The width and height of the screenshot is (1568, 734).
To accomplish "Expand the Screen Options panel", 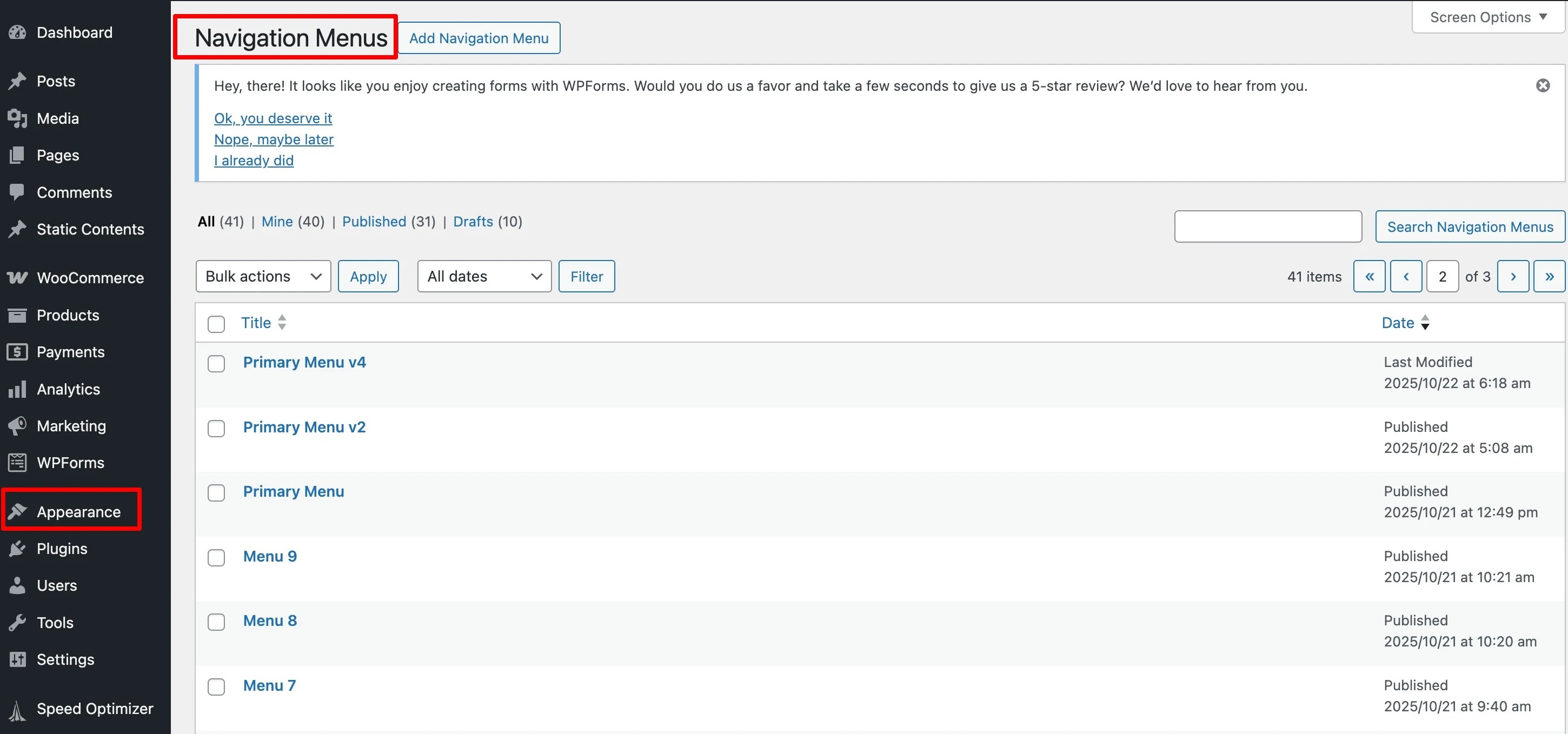I will point(1487,17).
